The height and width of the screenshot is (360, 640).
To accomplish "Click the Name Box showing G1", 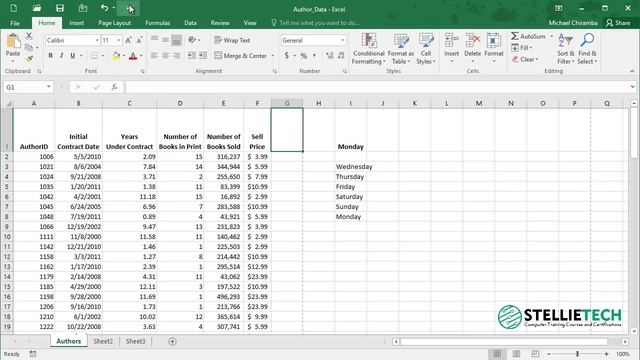I will (x=28, y=87).
